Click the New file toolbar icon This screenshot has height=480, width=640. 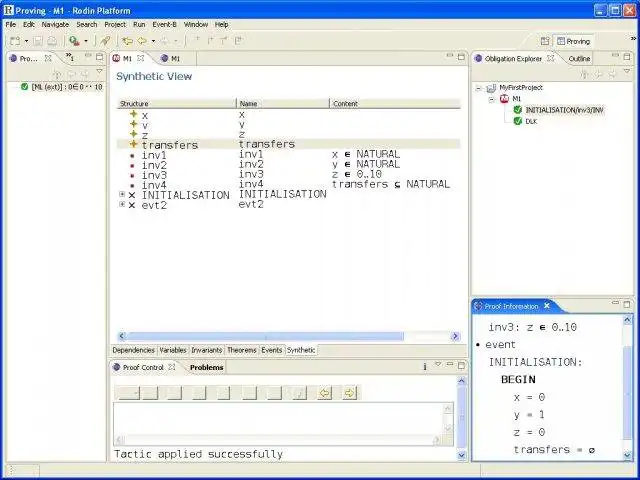pos(16,41)
